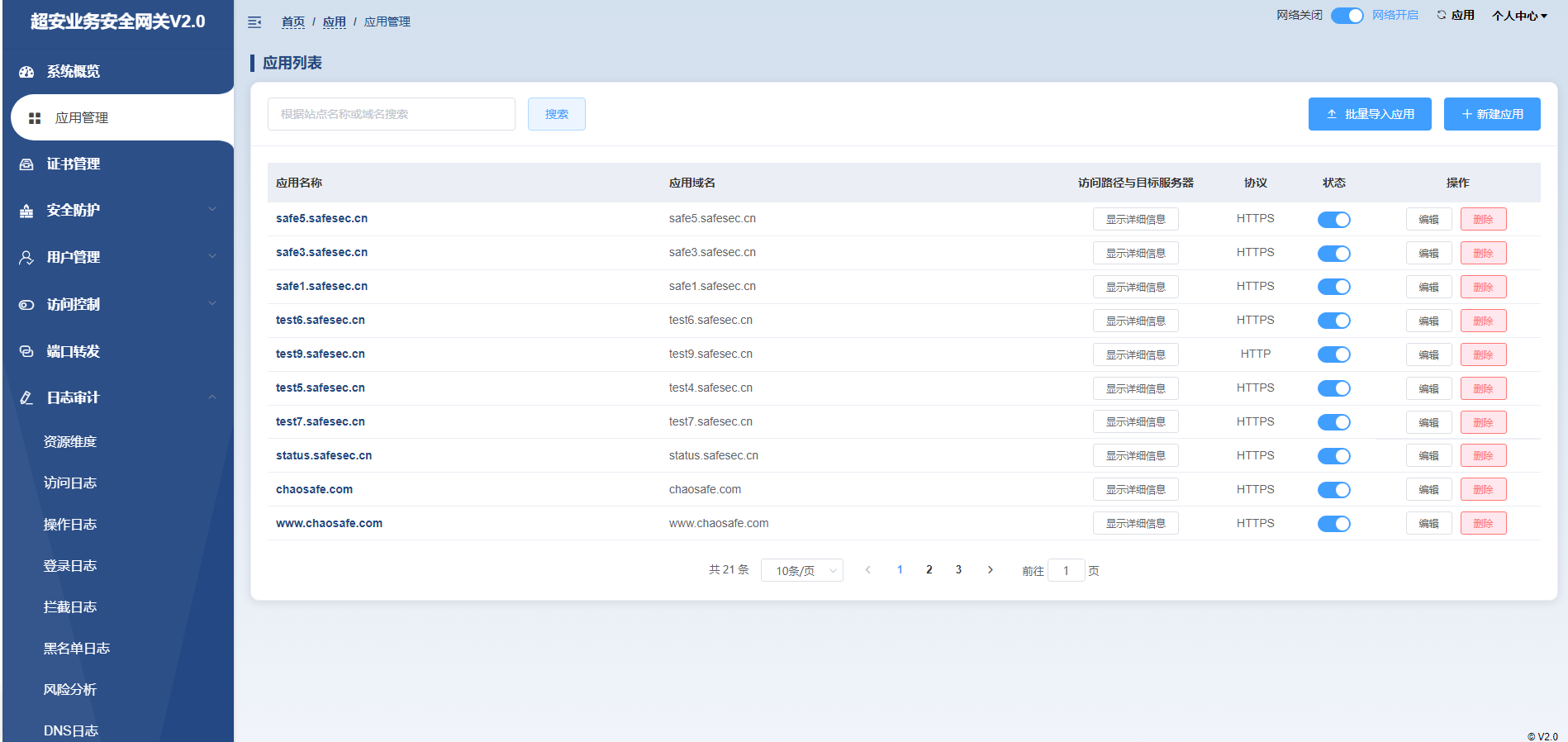Disable status toggle for safe5.safesec.cn
Screen dimensions: 1568x742
coord(1333,220)
